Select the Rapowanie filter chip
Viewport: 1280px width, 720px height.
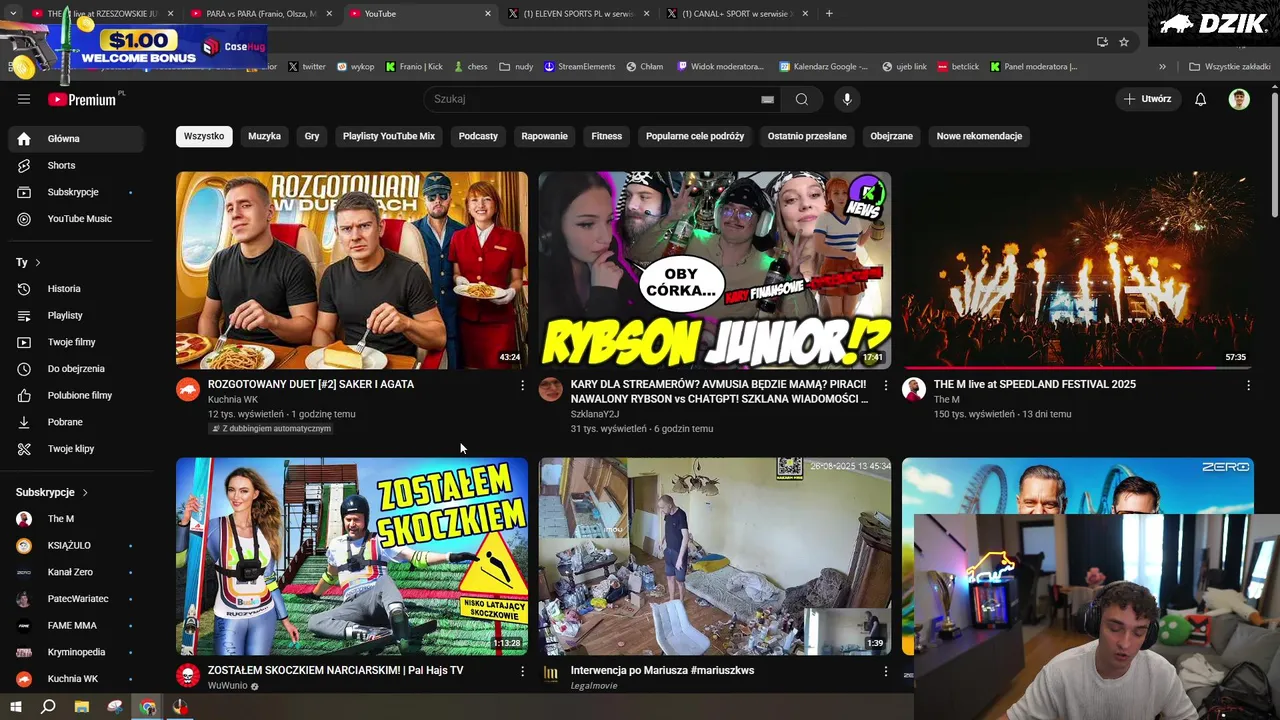[544, 136]
